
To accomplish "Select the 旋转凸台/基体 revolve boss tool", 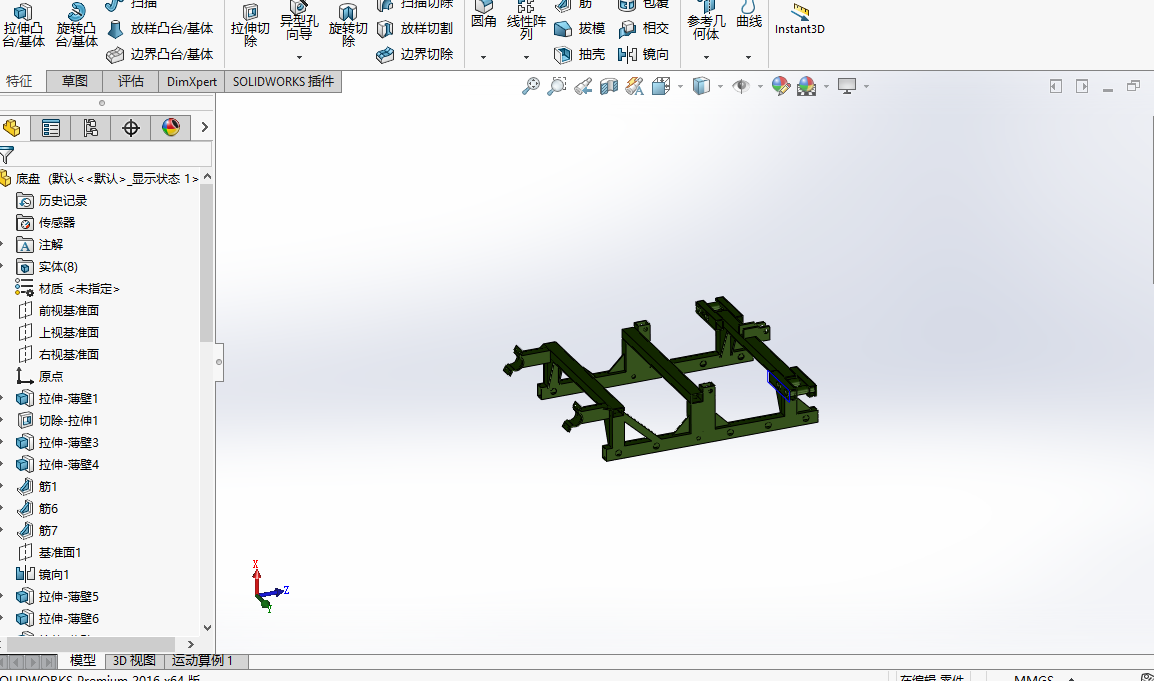I will [77, 26].
